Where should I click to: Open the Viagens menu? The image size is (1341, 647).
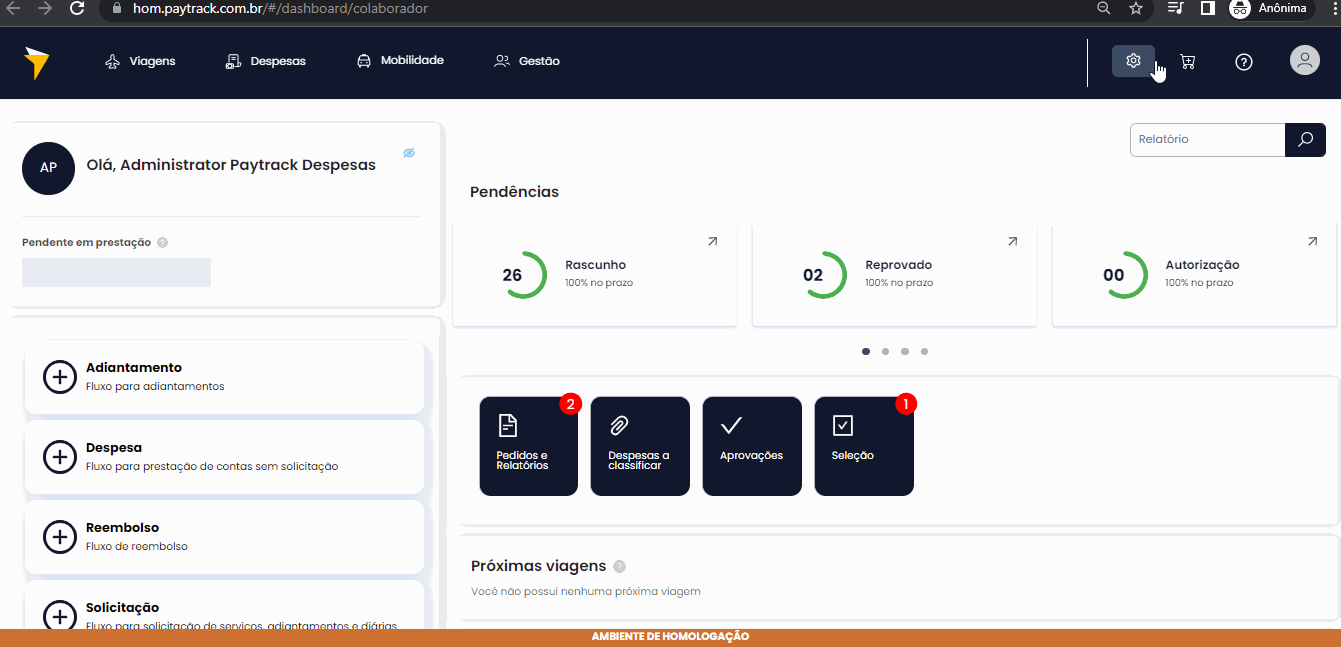pos(140,61)
